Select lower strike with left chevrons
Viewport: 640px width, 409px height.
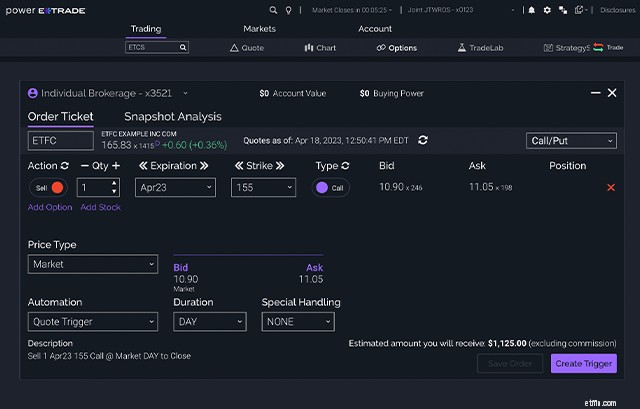pyautogui.click(x=239, y=166)
